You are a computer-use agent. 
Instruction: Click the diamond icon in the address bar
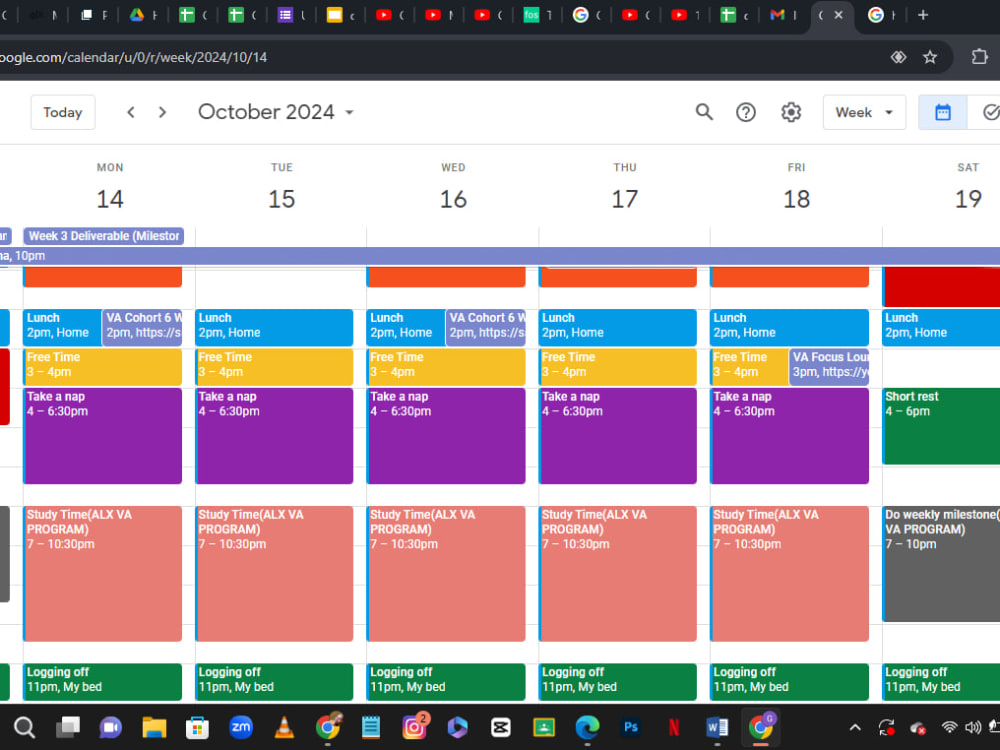[x=898, y=57]
